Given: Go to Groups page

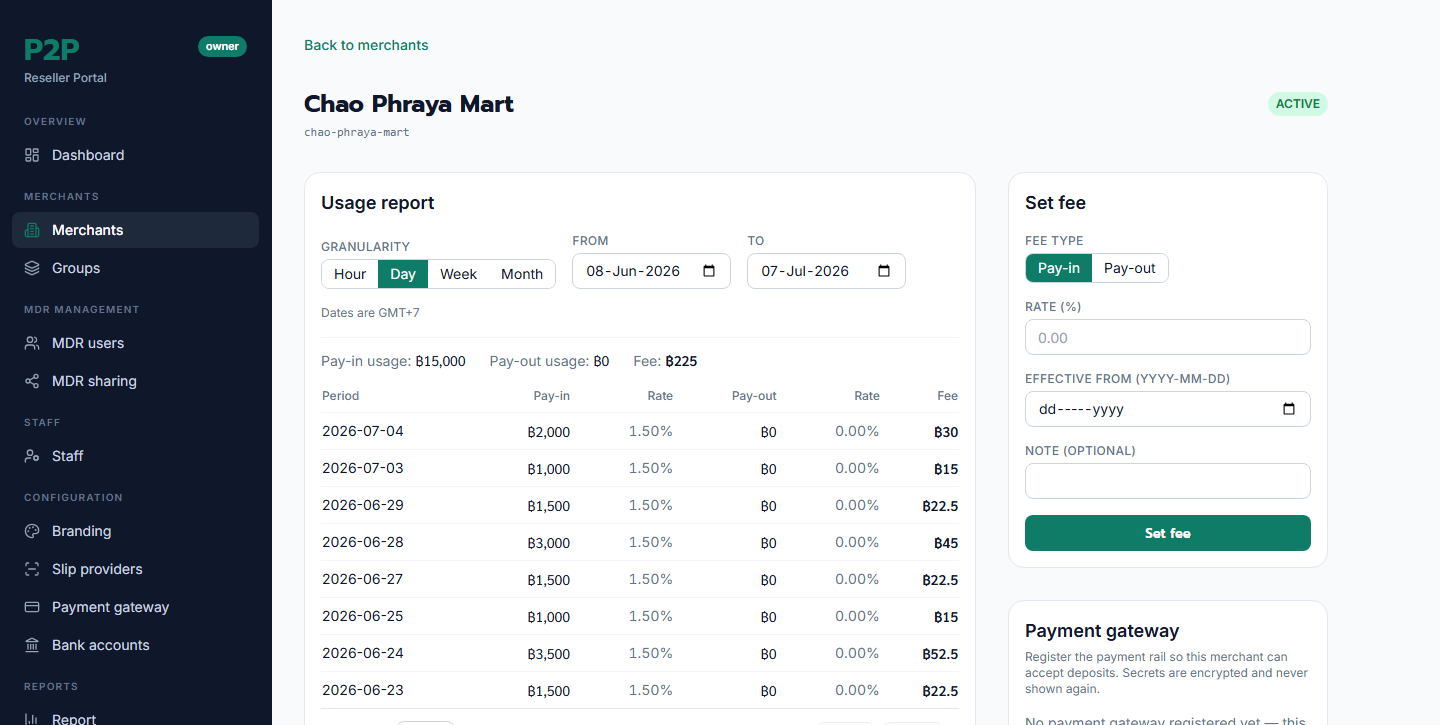Looking at the screenshot, I should (135, 268).
